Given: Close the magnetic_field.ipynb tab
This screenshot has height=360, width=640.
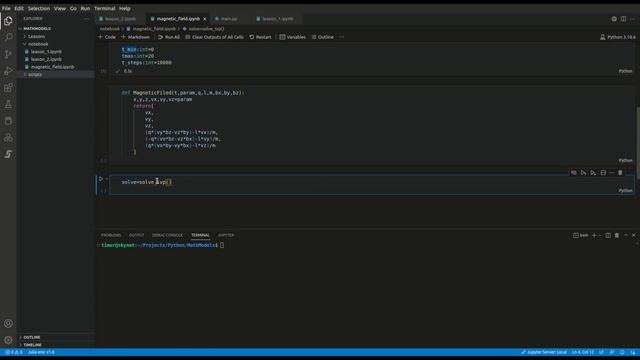Looking at the screenshot, I should click(204, 19).
